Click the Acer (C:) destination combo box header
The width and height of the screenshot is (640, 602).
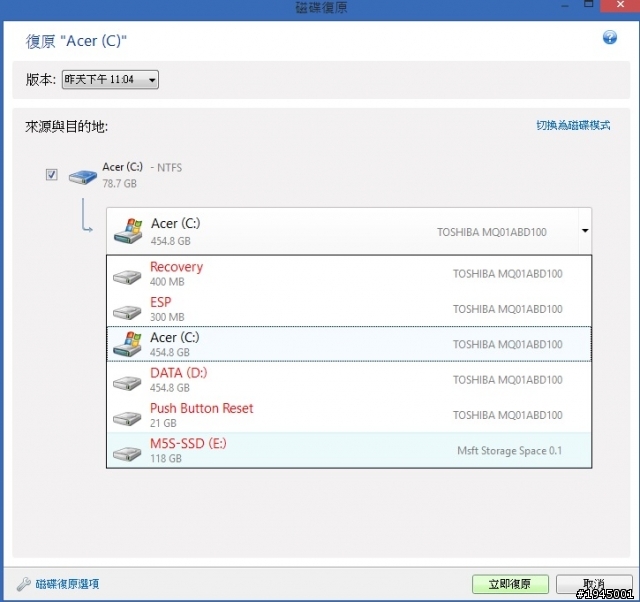click(x=349, y=231)
